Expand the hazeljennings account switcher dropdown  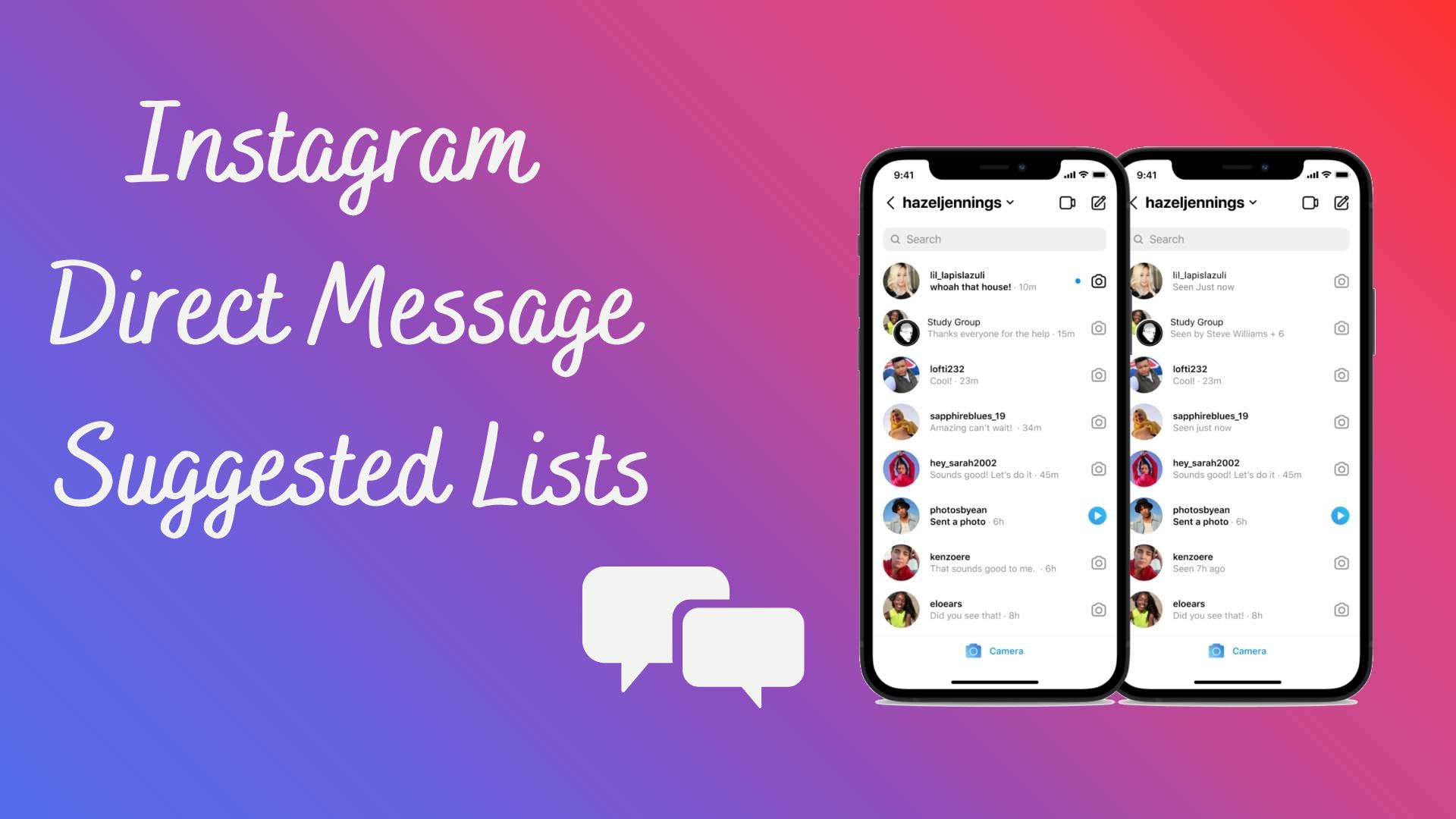tap(960, 203)
